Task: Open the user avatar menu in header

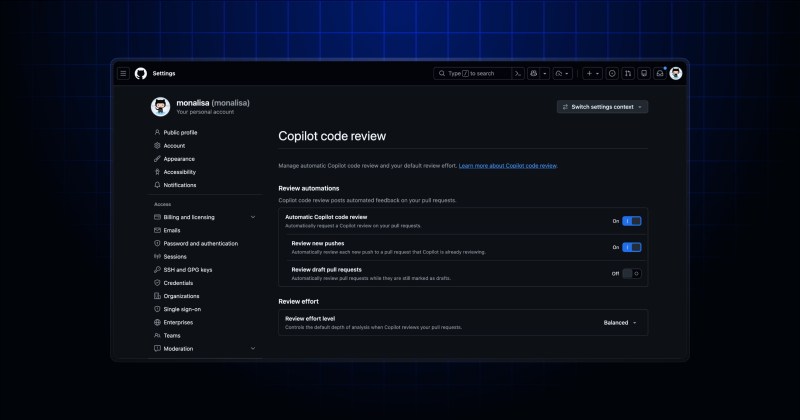Action: (x=676, y=73)
